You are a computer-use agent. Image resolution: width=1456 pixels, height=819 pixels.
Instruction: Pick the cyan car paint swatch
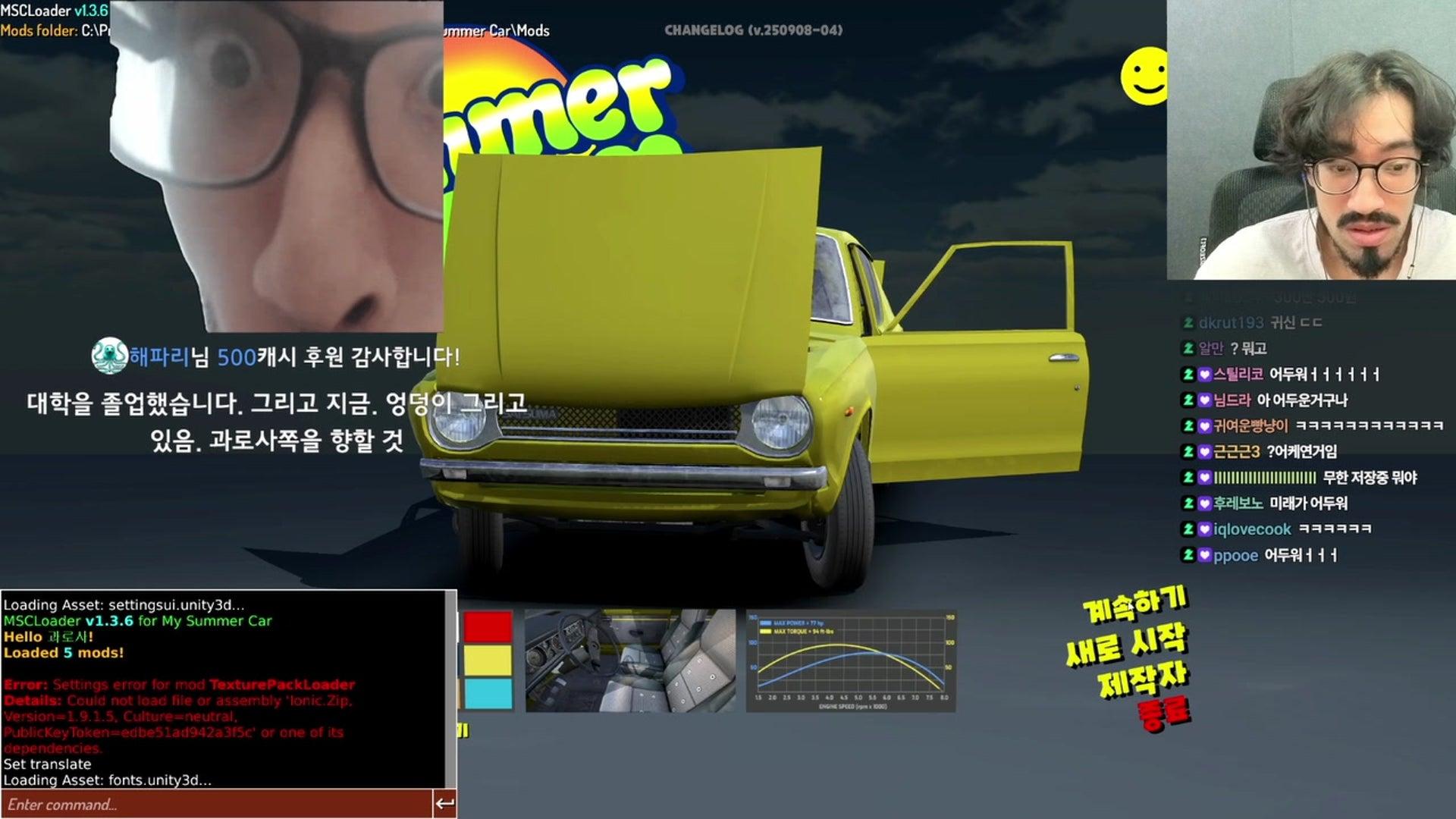pyautogui.click(x=488, y=694)
